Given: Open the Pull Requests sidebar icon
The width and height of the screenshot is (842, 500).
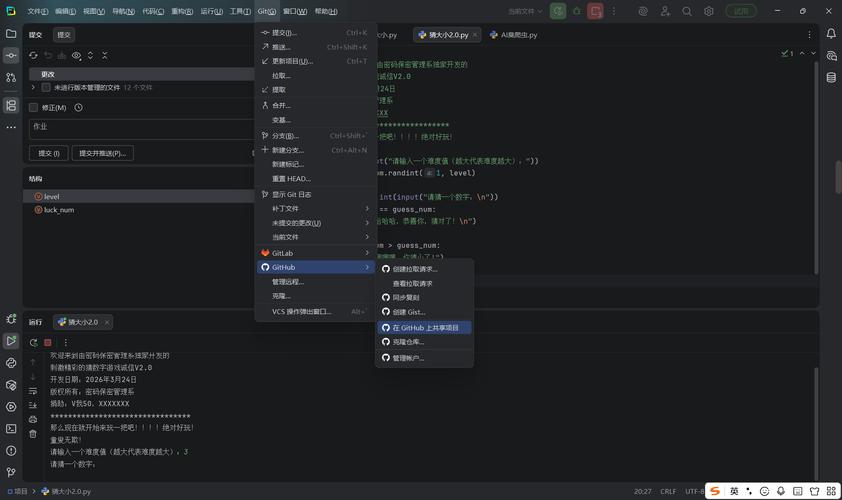Looking at the screenshot, I should point(11,77).
